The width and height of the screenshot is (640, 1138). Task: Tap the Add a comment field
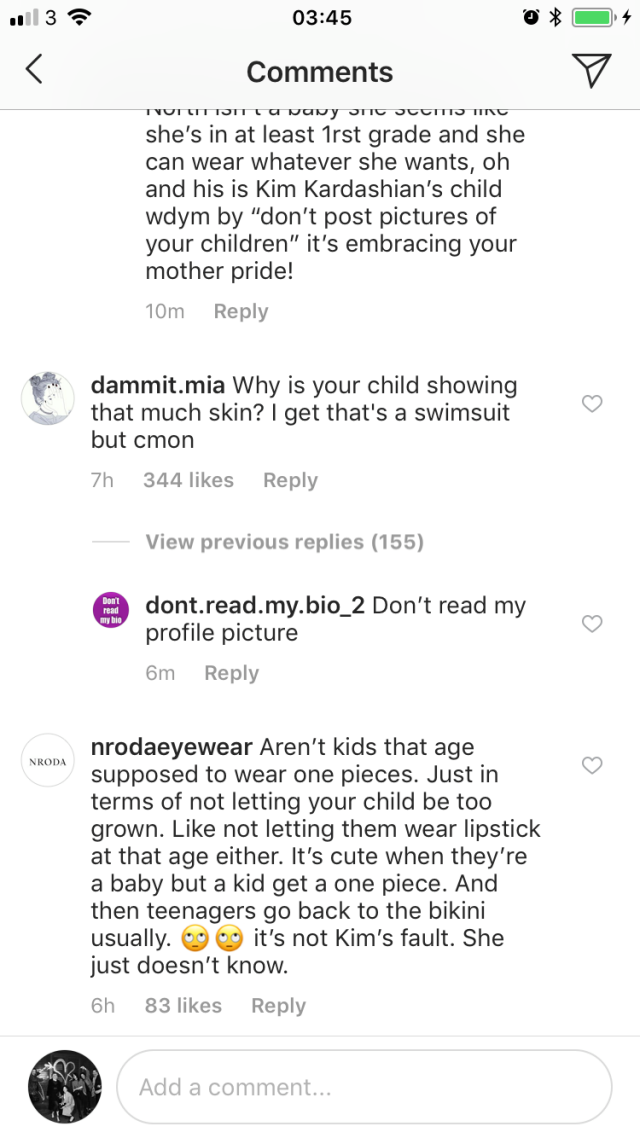(x=364, y=1087)
